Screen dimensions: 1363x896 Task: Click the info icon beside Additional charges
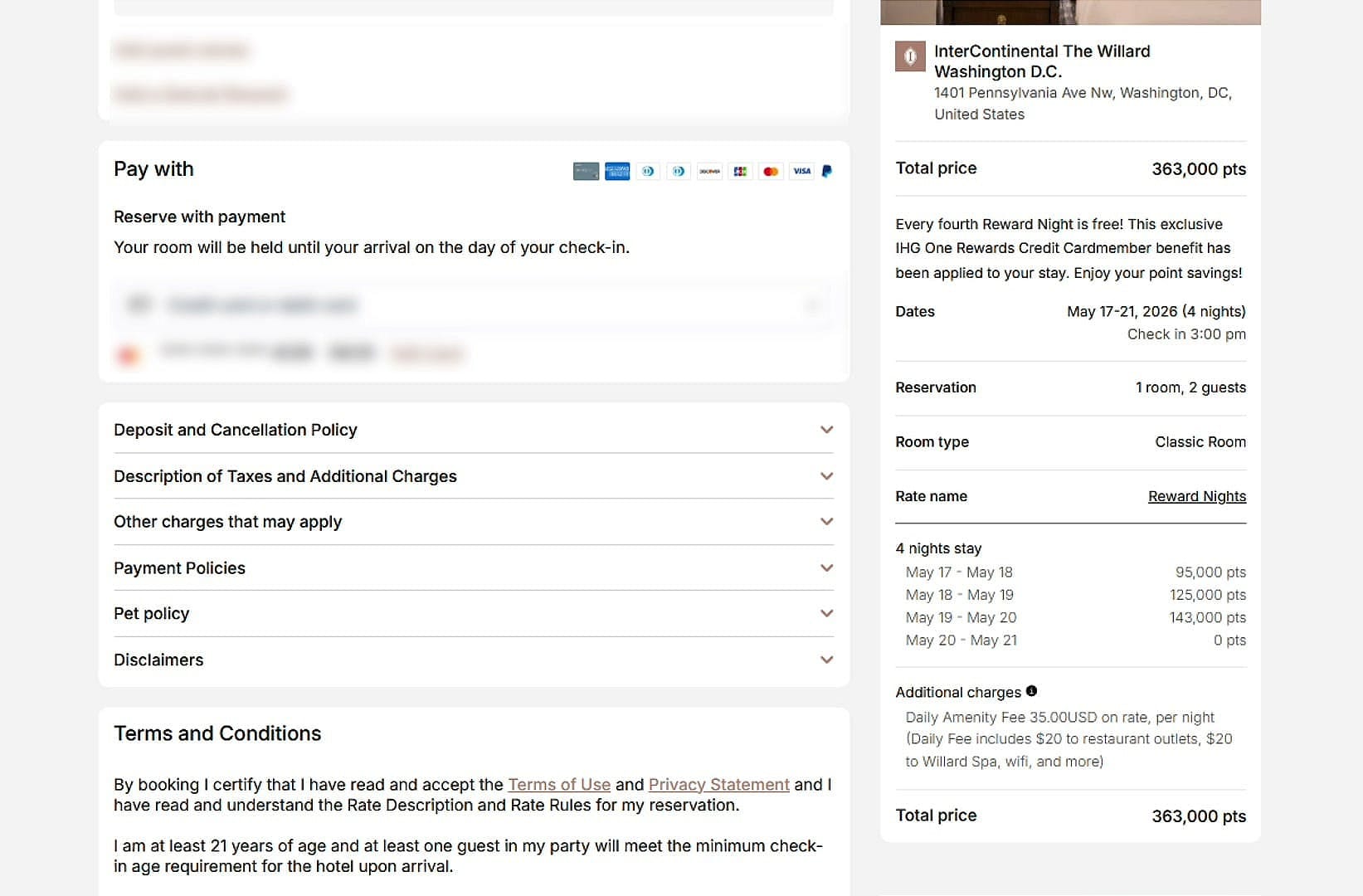[1031, 689]
